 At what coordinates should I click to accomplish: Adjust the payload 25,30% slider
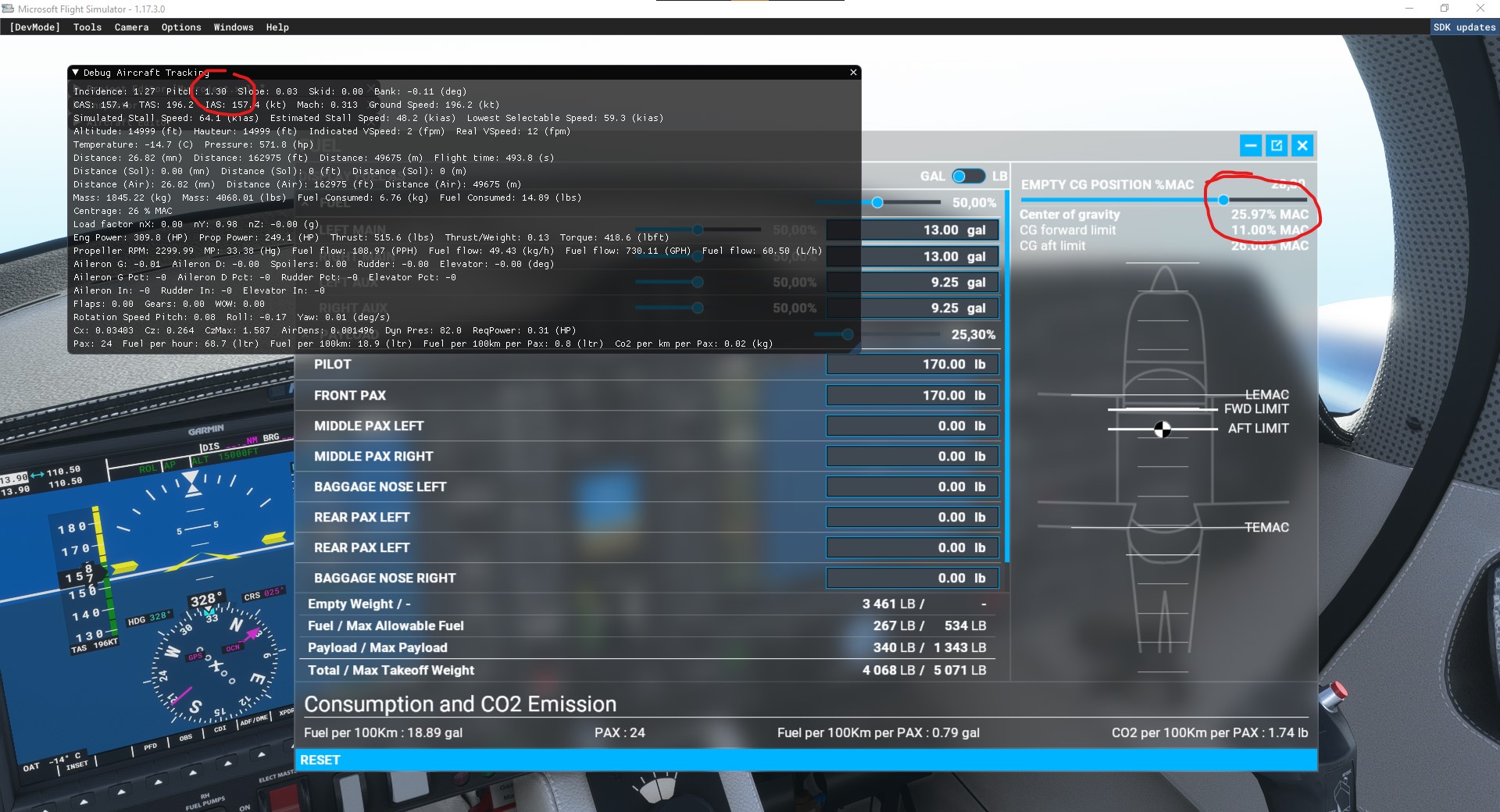848,334
